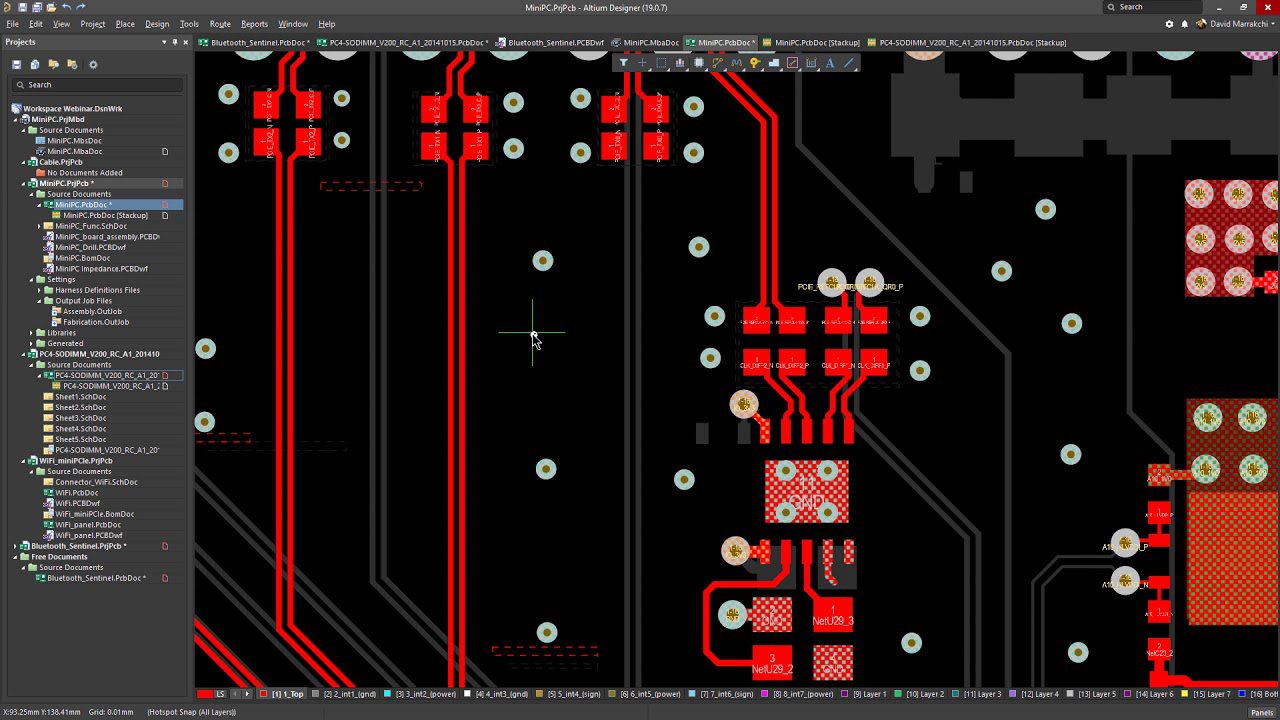The width and height of the screenshot is (1280, 720).
Task: Select Fabrication.OutJob in the project tree
Action: (x=95, y=322)
